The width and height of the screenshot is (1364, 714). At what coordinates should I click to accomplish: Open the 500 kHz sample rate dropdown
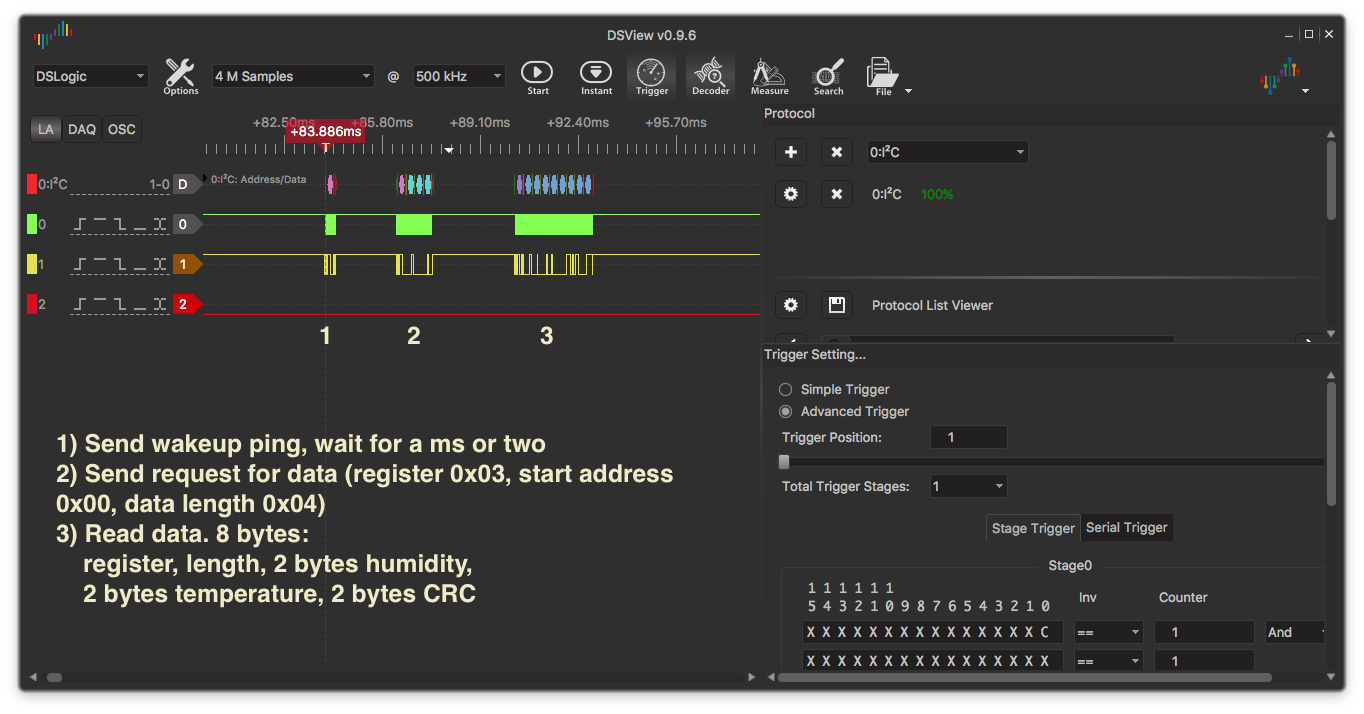pos(459,76)
